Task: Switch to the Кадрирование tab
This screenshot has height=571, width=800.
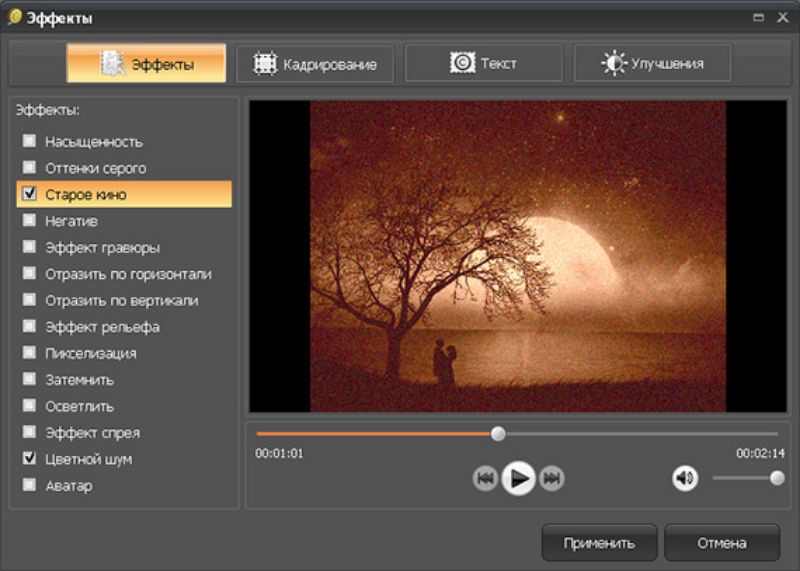Action: 315,64
